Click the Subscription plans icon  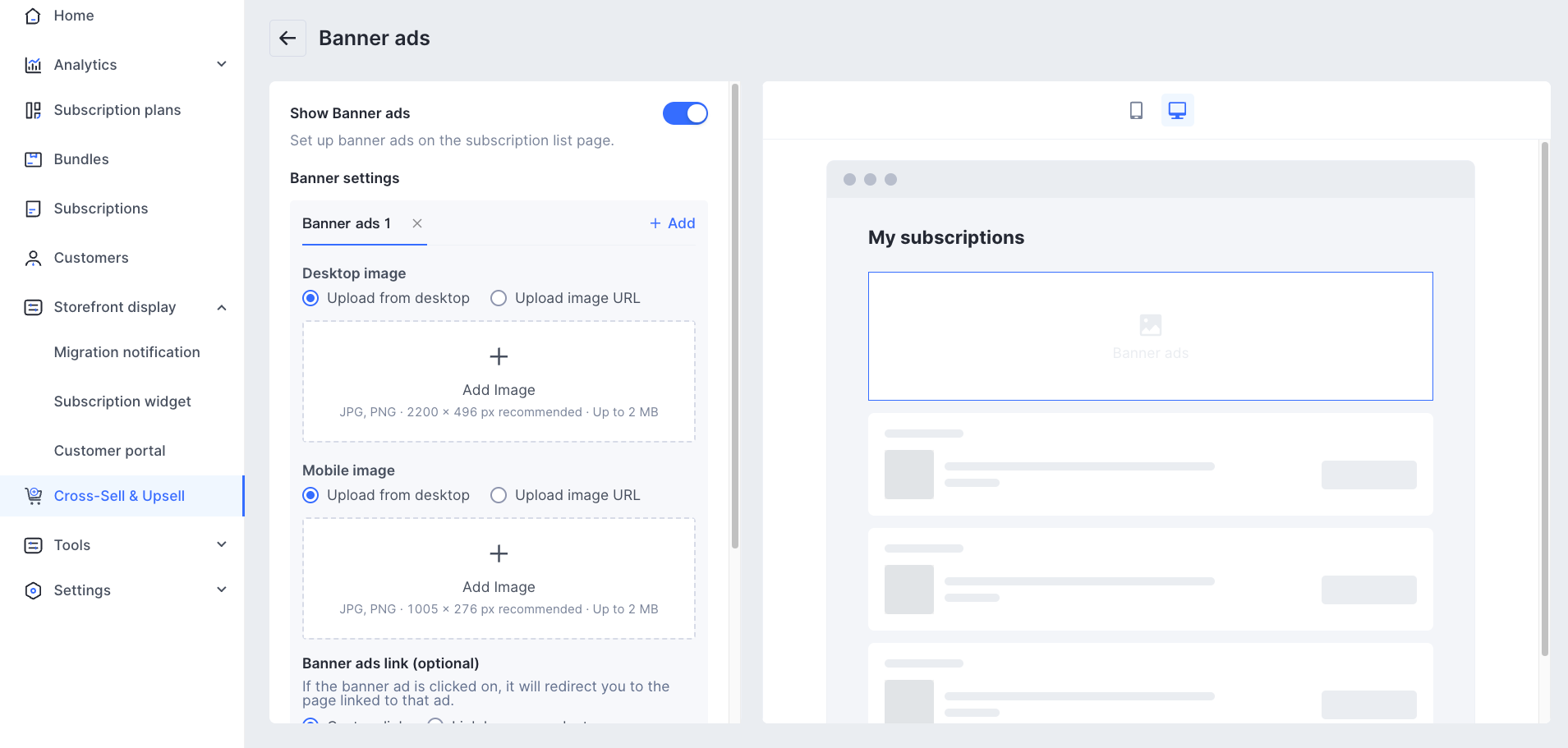click(x=33, y=110)
